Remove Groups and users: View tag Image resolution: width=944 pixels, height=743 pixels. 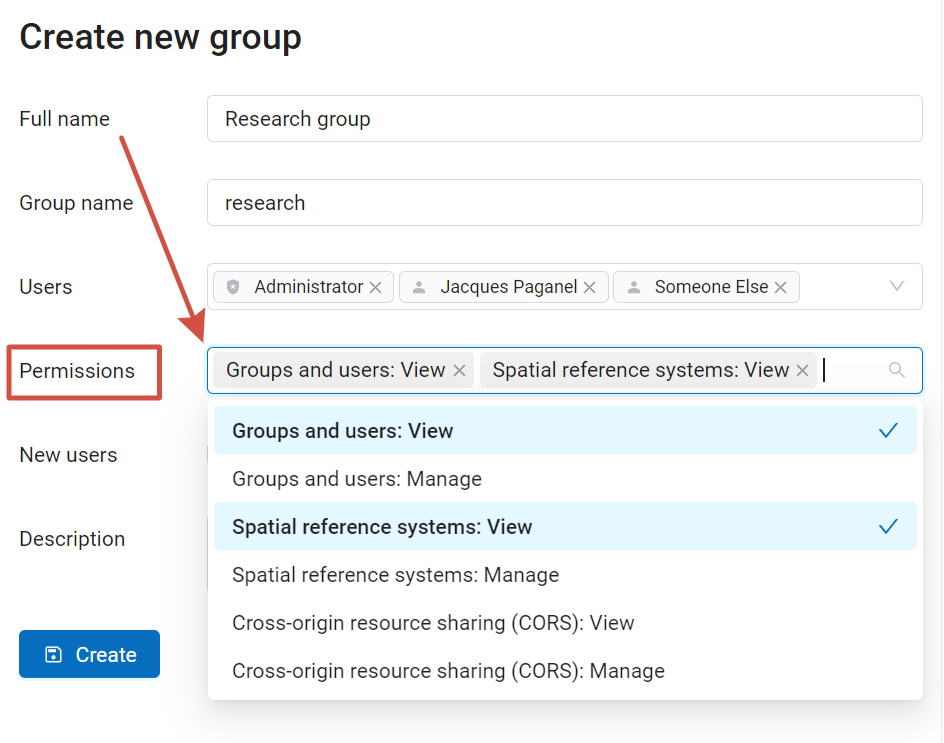459,370
